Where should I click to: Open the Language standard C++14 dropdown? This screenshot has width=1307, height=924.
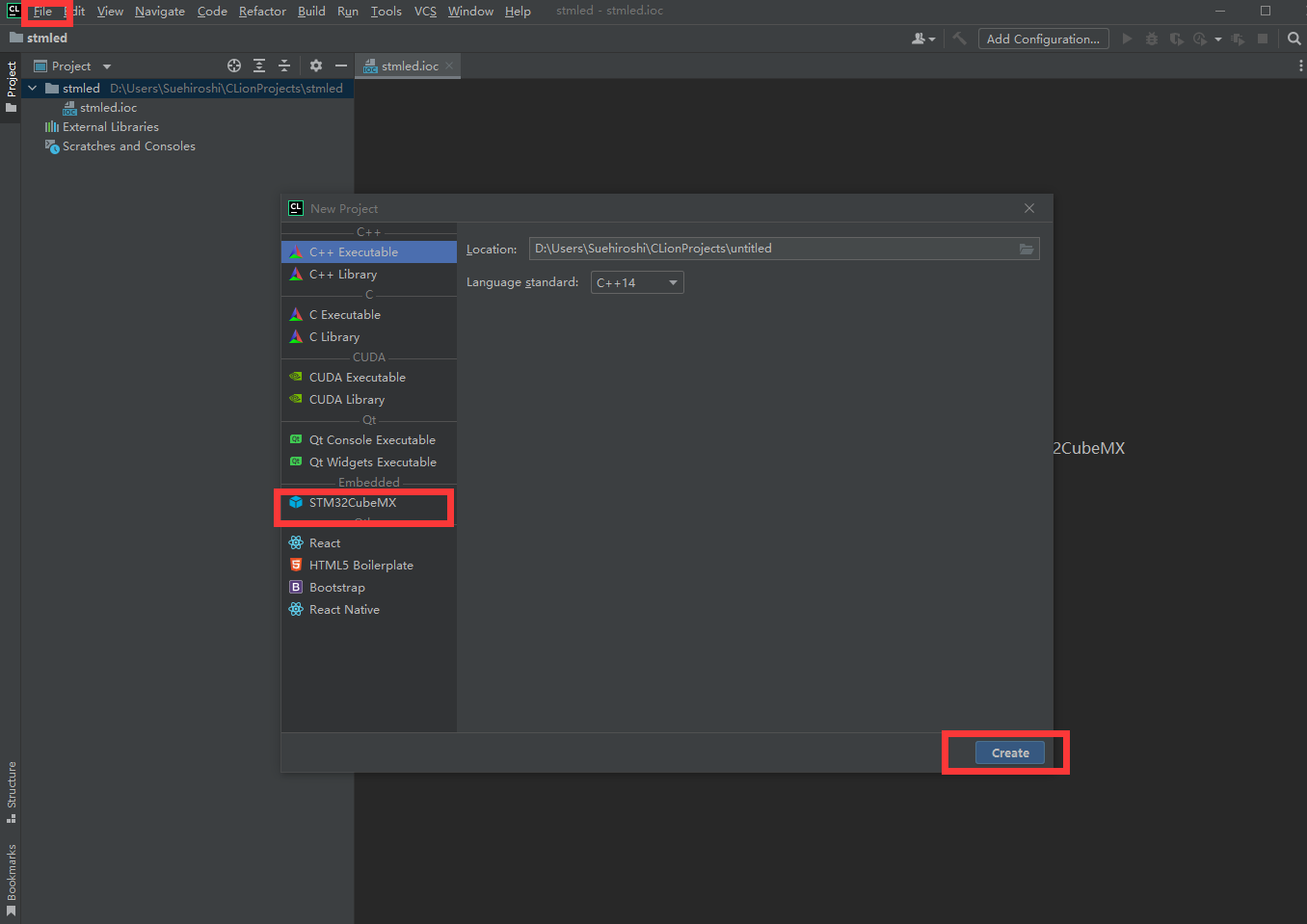[637, 282]
